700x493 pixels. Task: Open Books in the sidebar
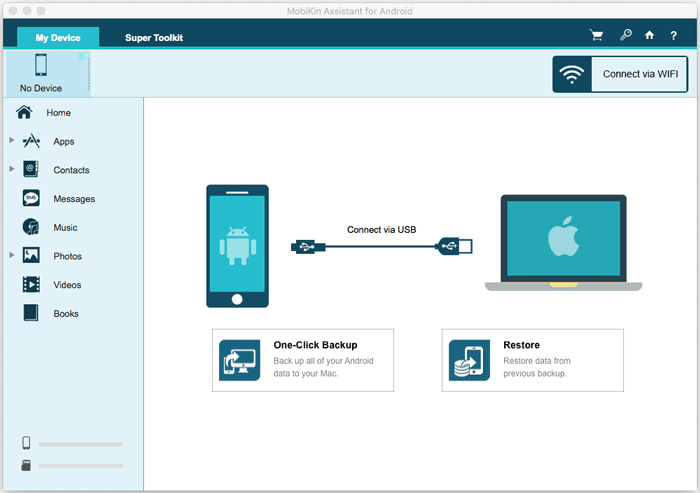66,313
